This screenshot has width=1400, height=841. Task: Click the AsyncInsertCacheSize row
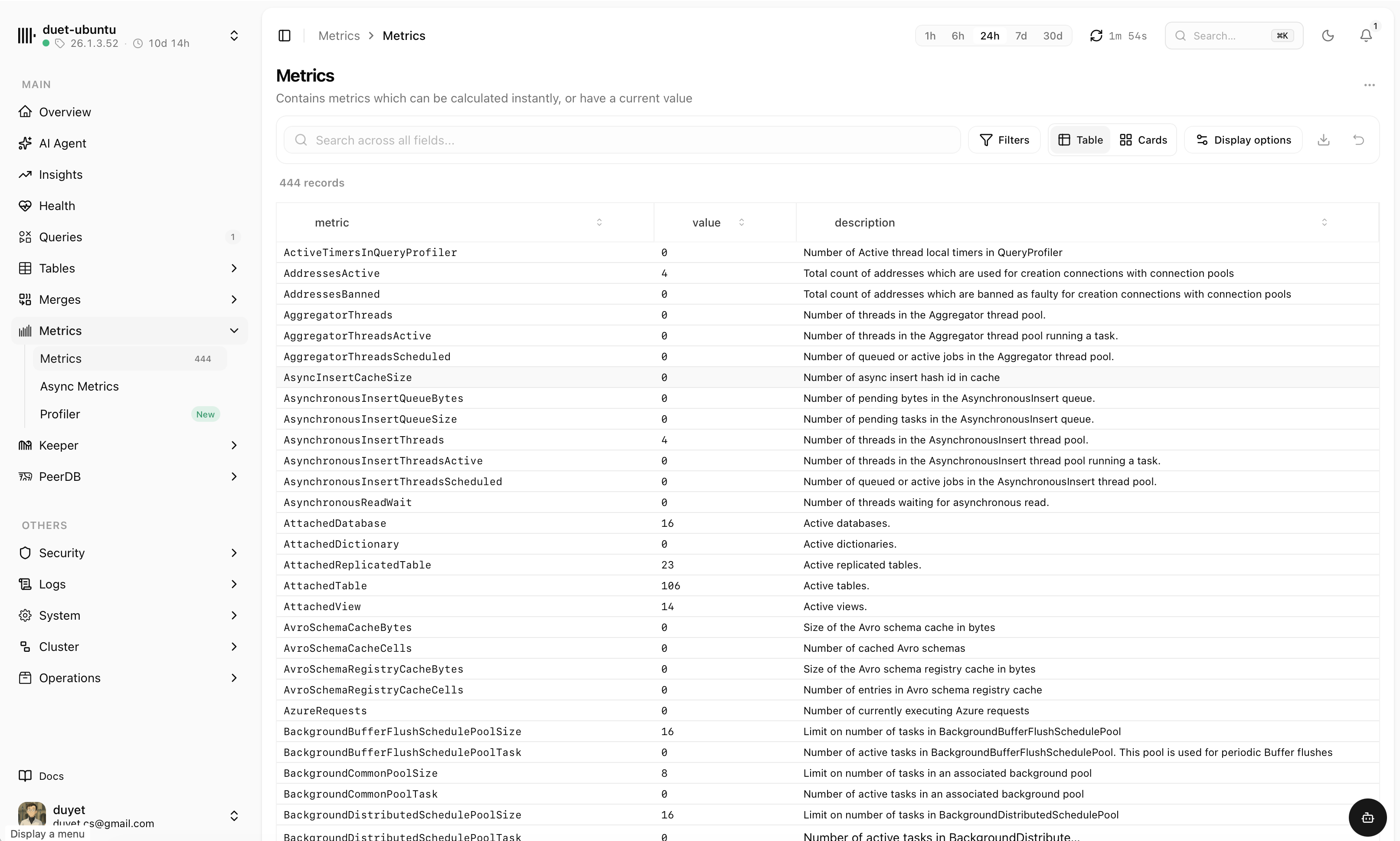[x=828, y=378]
